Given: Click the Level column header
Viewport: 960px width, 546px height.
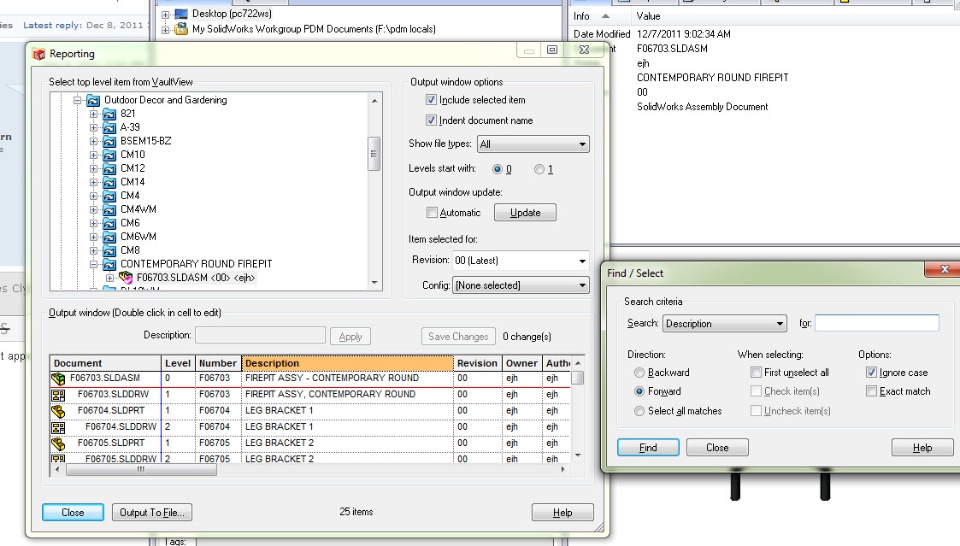Looking at the screenshot, I should [x=178, y=363].
